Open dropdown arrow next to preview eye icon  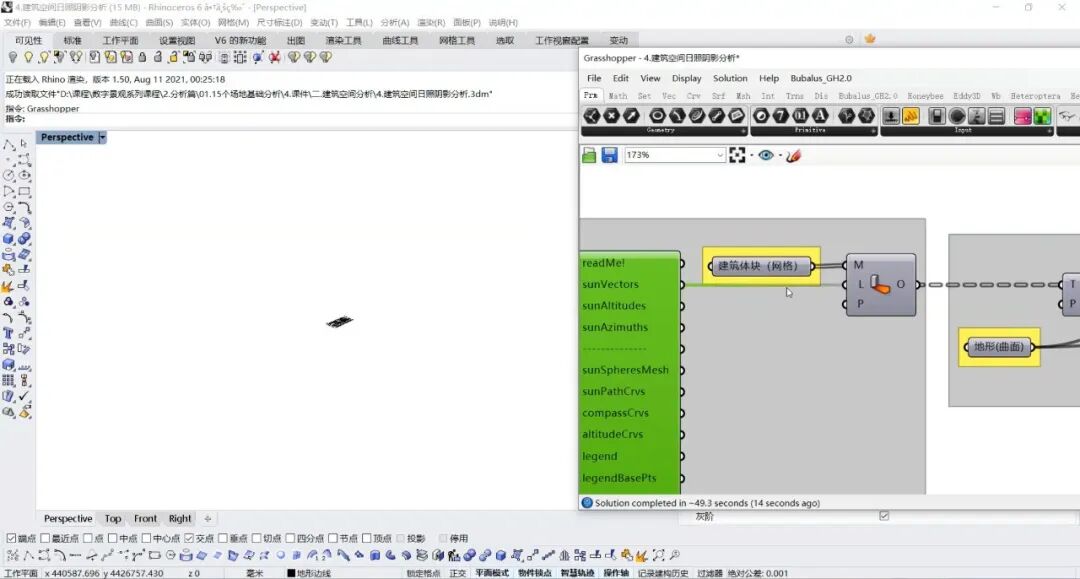(780, 156)
